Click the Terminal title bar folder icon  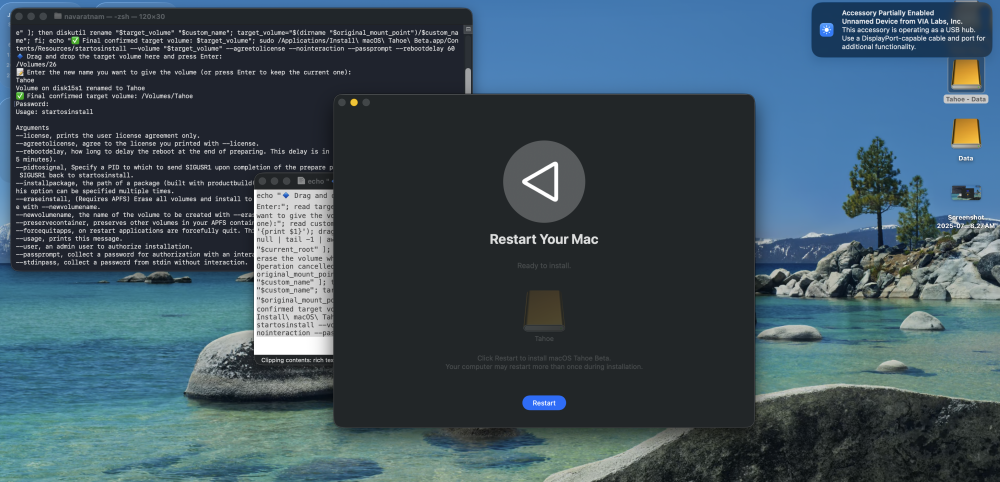coord(58,16)
